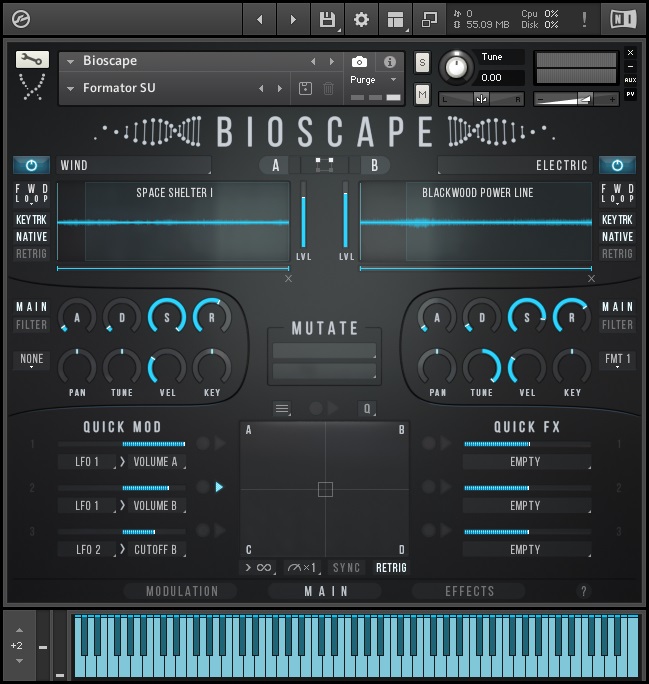Image resolution: width=649 pixels, height=684 pixels.
Task: Open the help question mark icon
Action: point(584,591)
